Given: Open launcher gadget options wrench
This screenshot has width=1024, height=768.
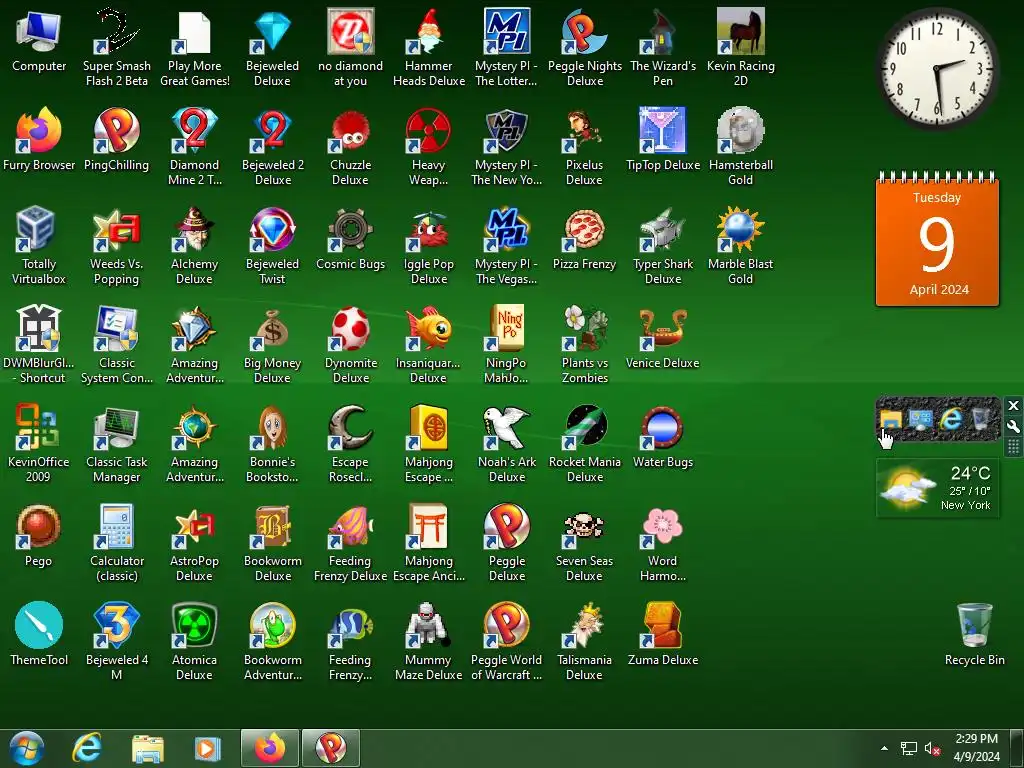Looking at the screenshot, I should coord(1014,427).
